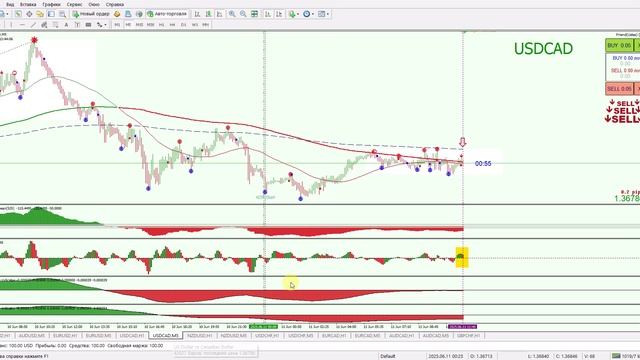This screenshot has width=640, height=360.
Task: Toggle chart auto scroll
Action: coord(268,14)
